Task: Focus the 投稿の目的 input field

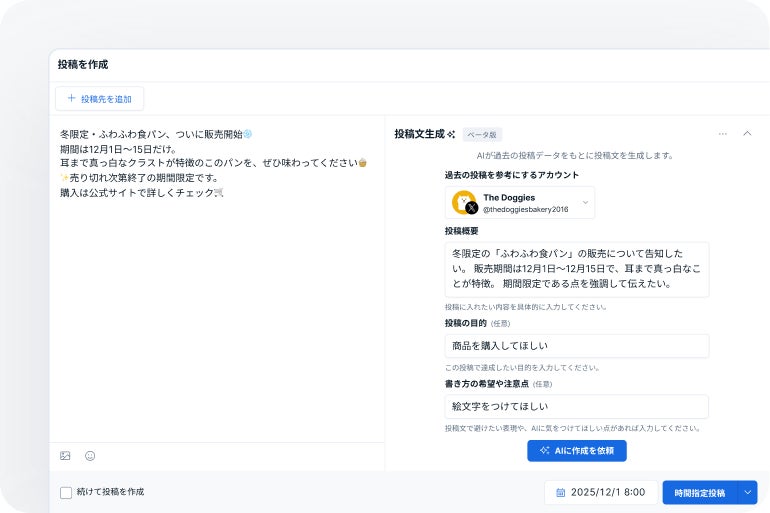Action: pyautogui.click(x=576, y=346)
